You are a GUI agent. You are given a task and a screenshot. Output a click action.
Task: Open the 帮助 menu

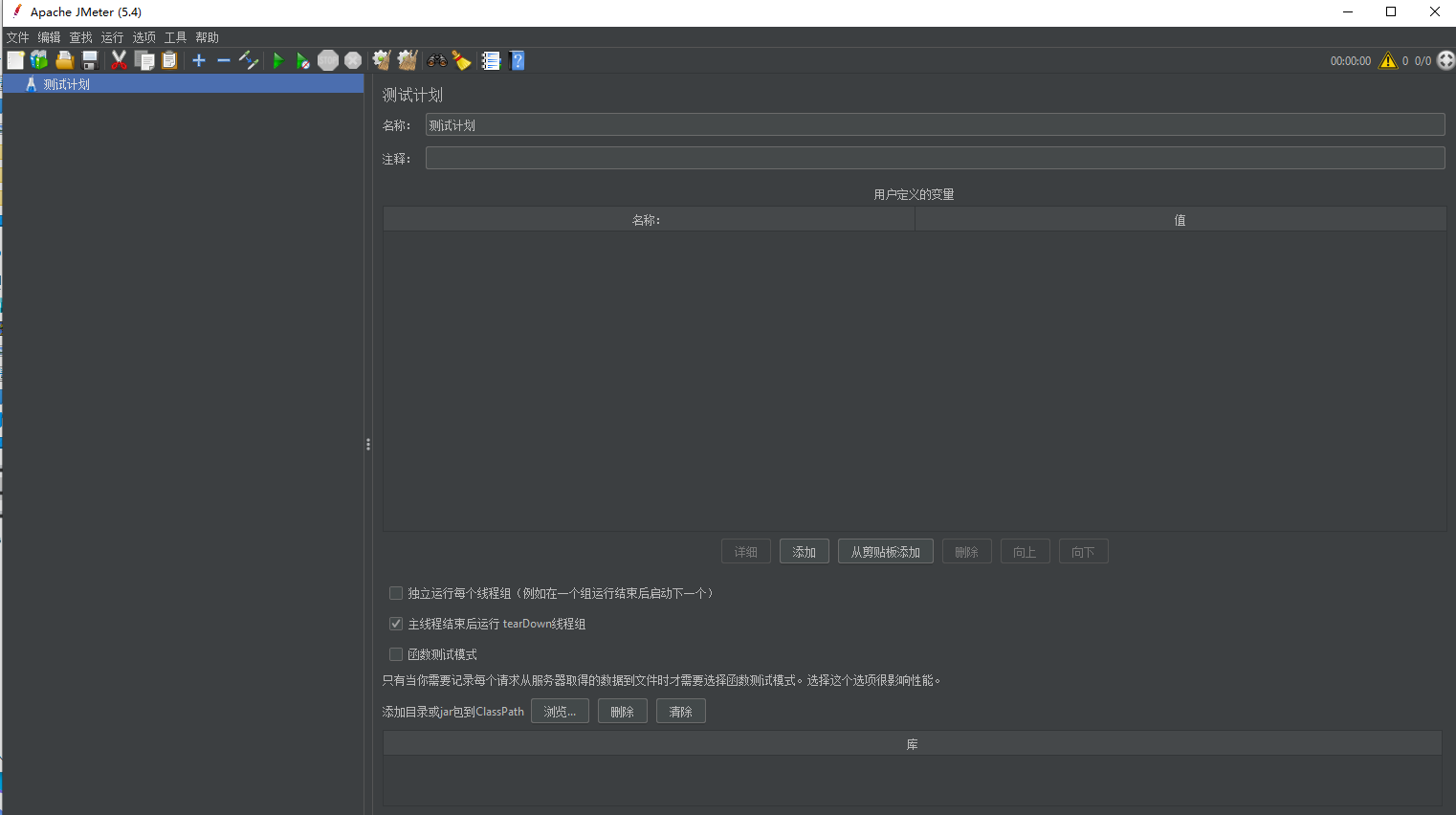click(208, 37)
